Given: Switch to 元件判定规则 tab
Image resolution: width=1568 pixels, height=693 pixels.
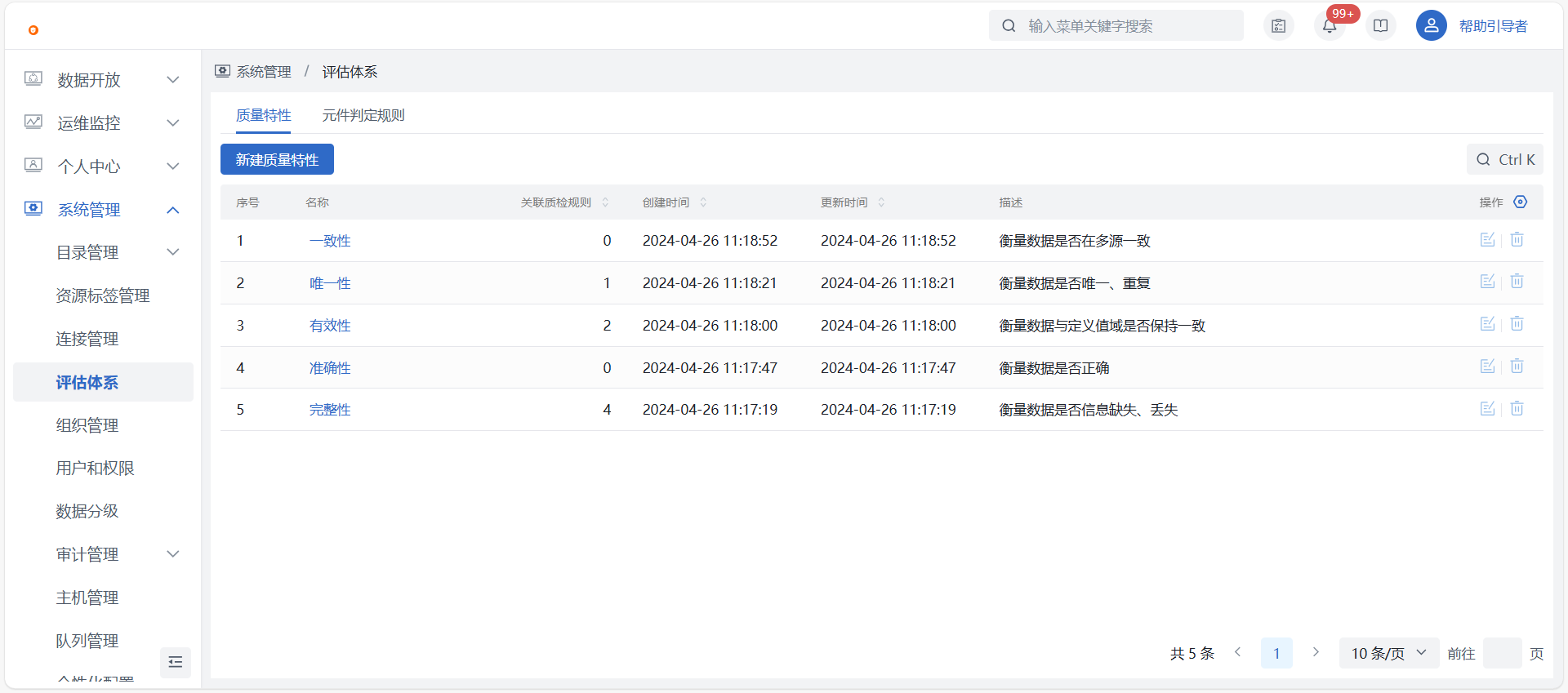Looking at the screenshot, I should [363, 115].
